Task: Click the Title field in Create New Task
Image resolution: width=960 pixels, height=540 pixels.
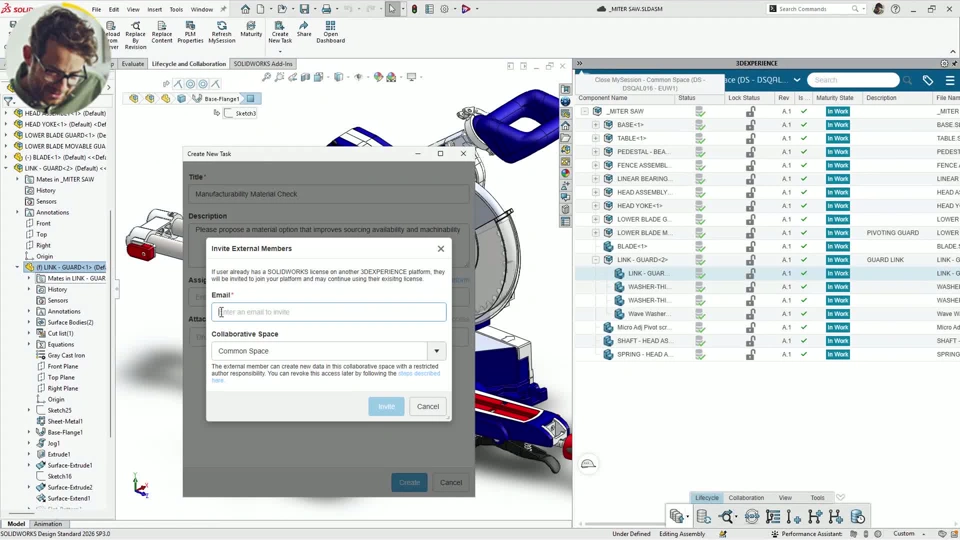Action: pos(329,194)
